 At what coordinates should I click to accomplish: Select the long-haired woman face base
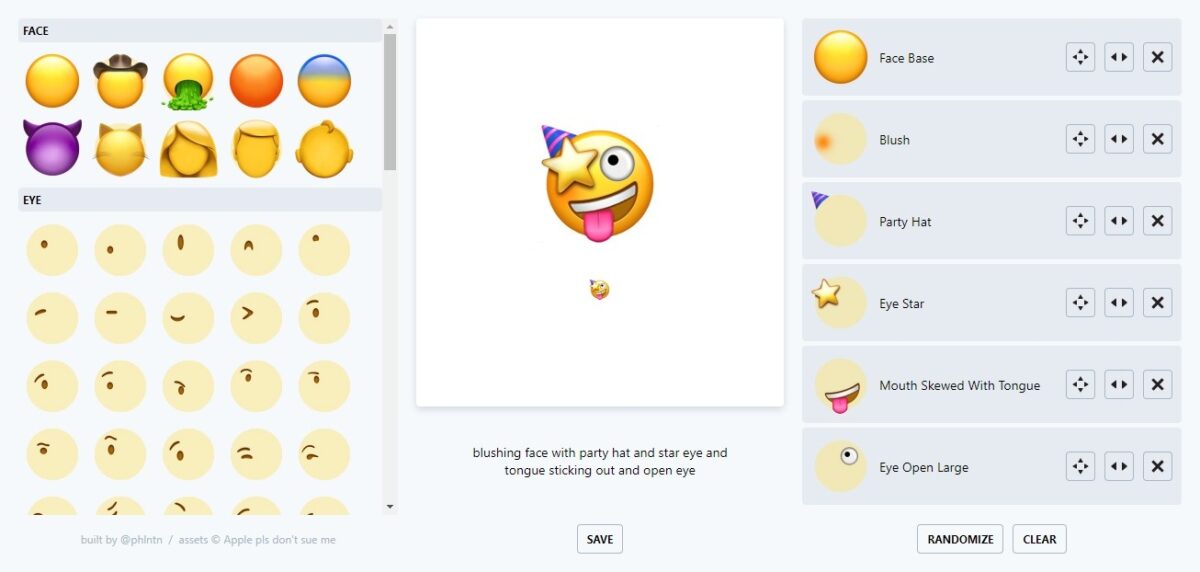pos(188,149)
